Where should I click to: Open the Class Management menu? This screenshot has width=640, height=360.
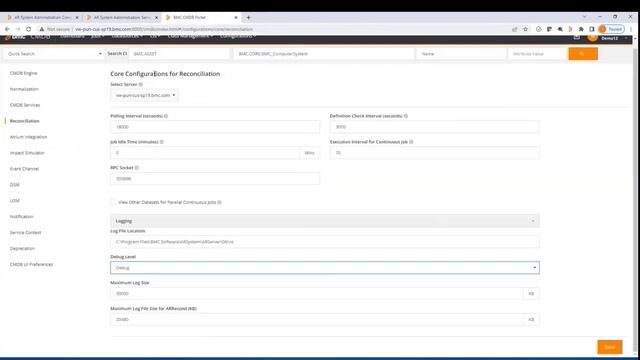click(190, 36)
